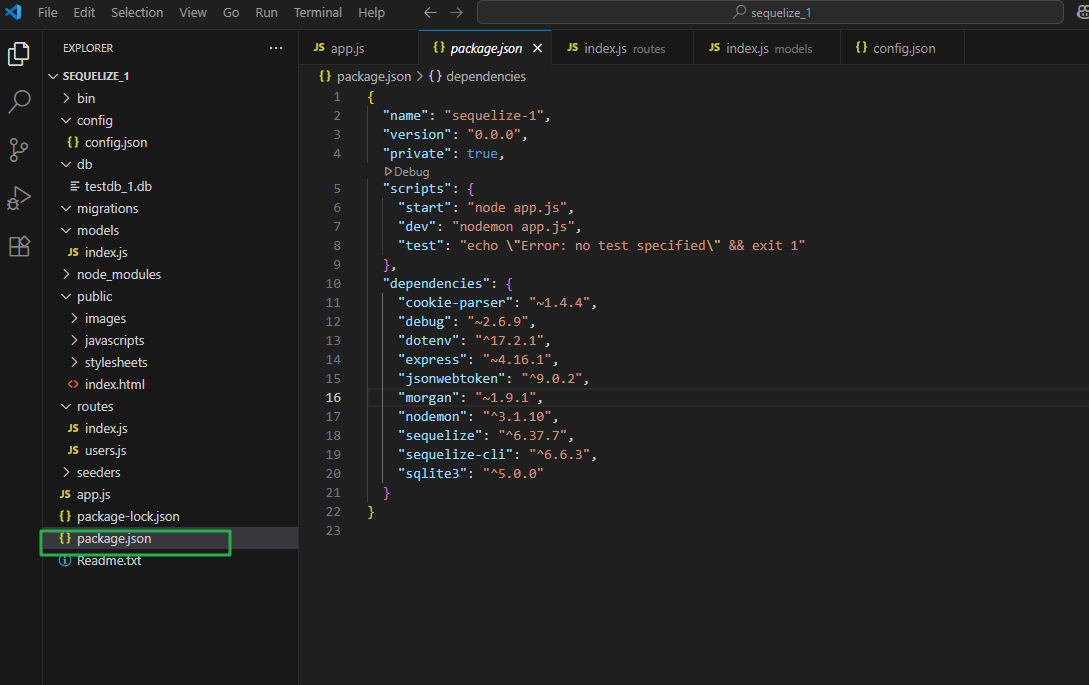Switch to the index.js models tab
The width and height of the screenshot is (1089, 685).
(x=767, y=48)
